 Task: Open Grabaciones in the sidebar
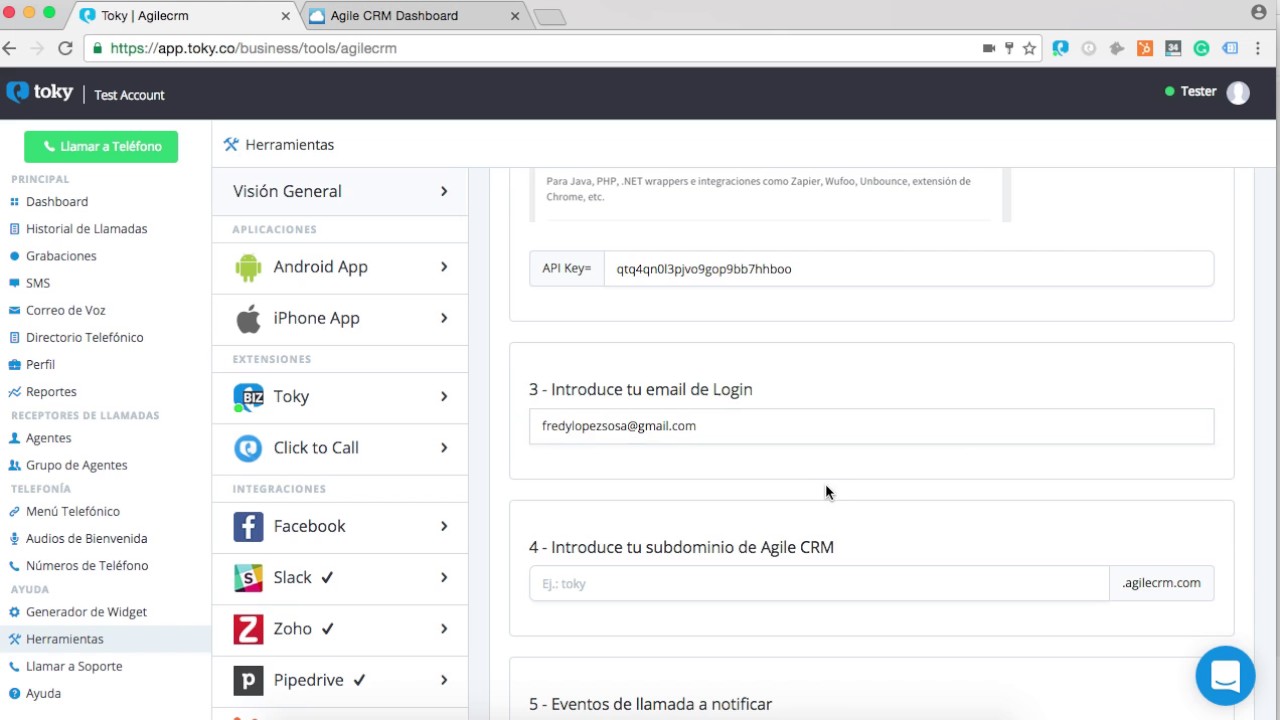click(61, 256)
